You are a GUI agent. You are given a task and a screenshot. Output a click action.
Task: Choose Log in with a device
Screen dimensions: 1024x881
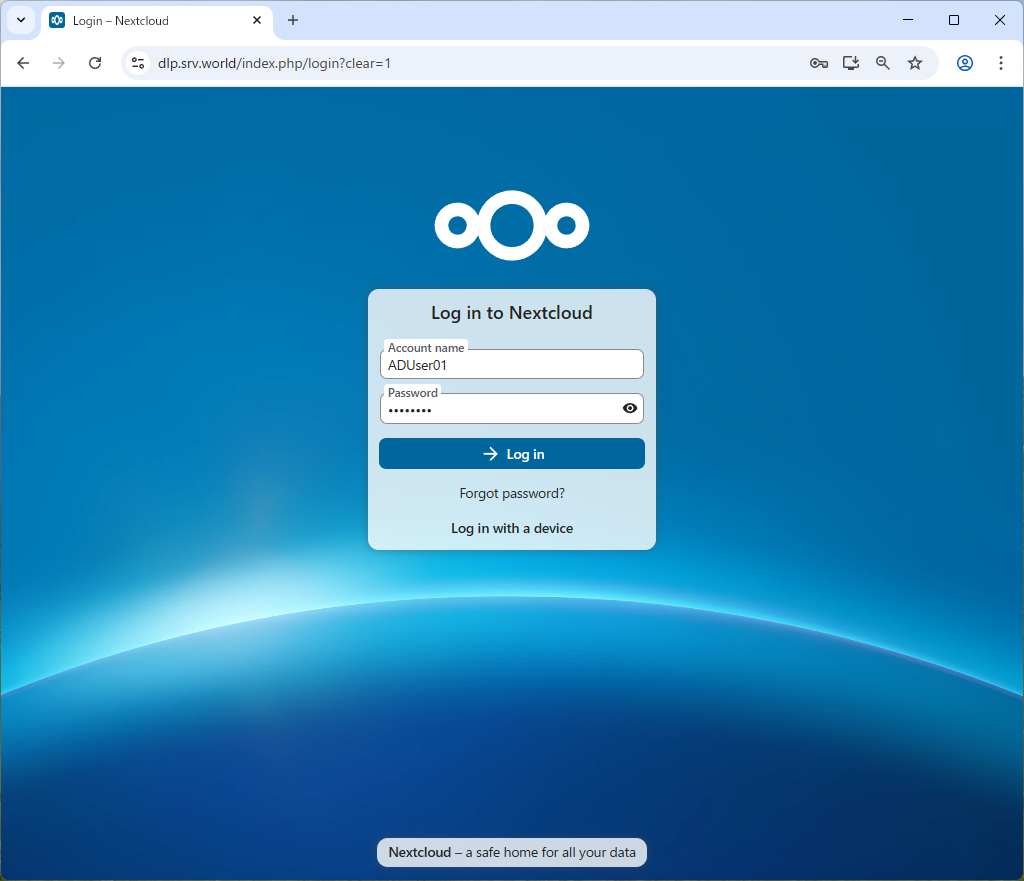click(512, 528)
